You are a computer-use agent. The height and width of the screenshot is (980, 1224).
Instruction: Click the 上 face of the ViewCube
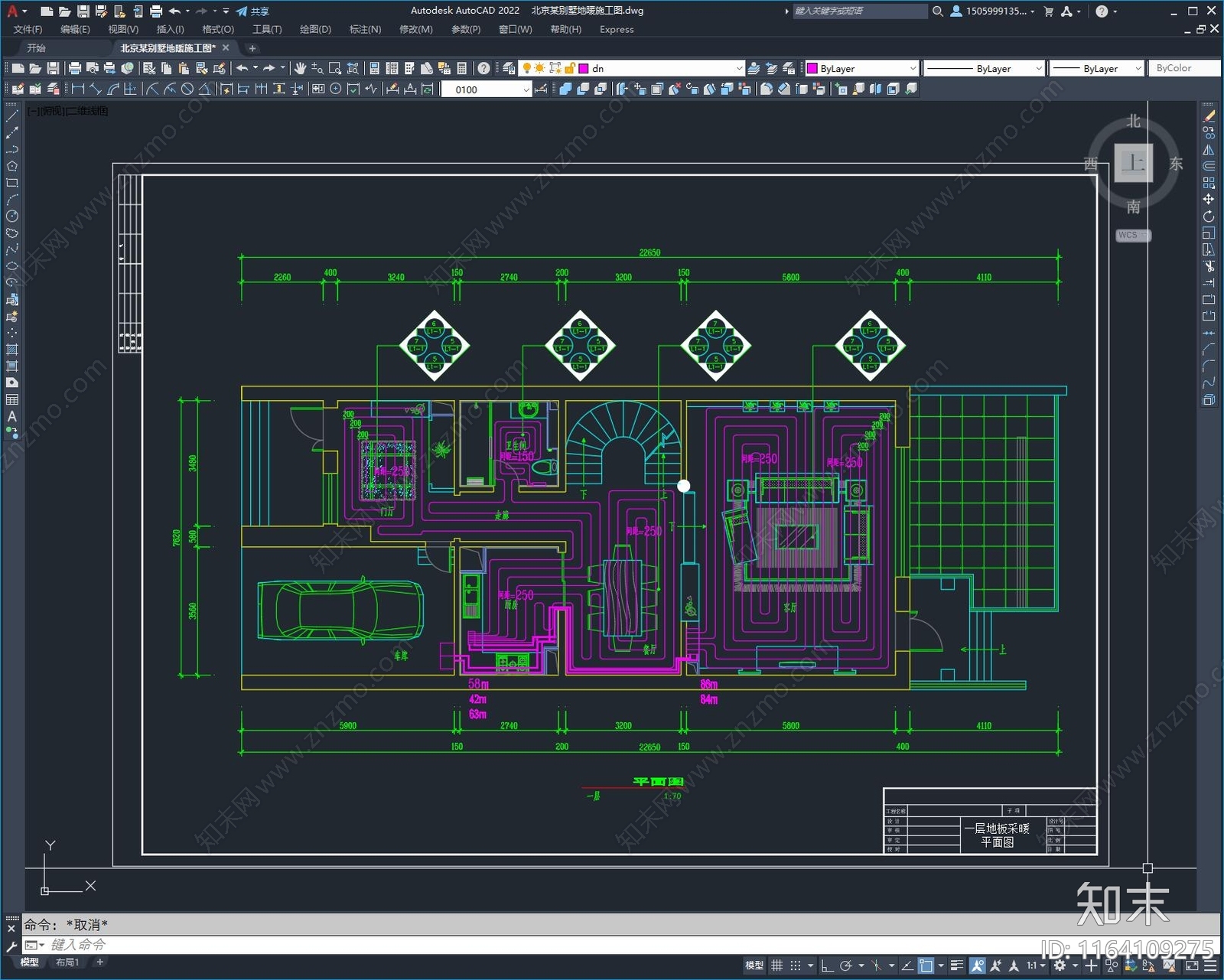click(x=1133, y=163)
